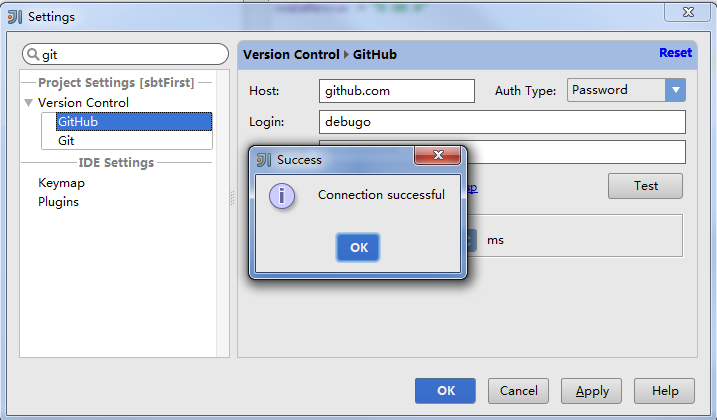Click the Reset link
Viewport: 717px width, 420px height.
click(675, 53)
